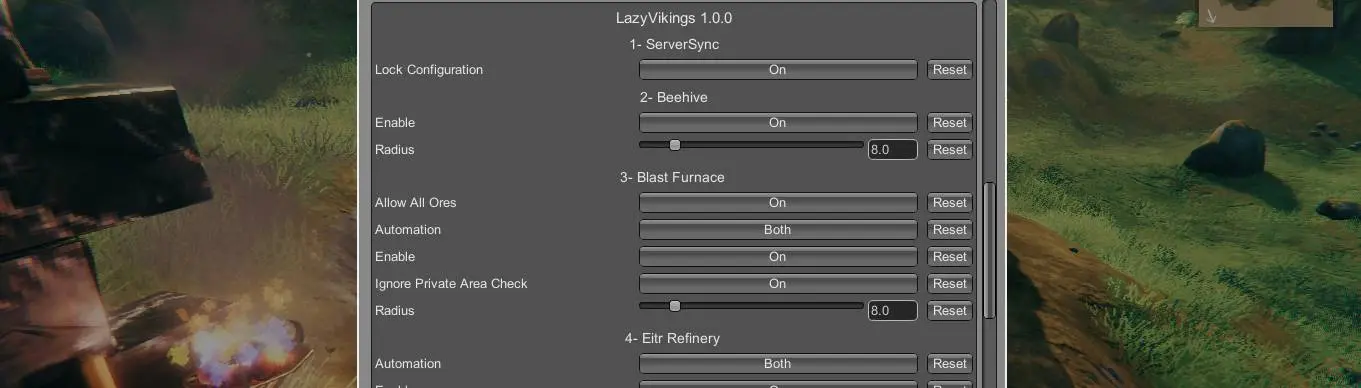Change Eitr Refinery Automation Both option

(x=777, y=364)
